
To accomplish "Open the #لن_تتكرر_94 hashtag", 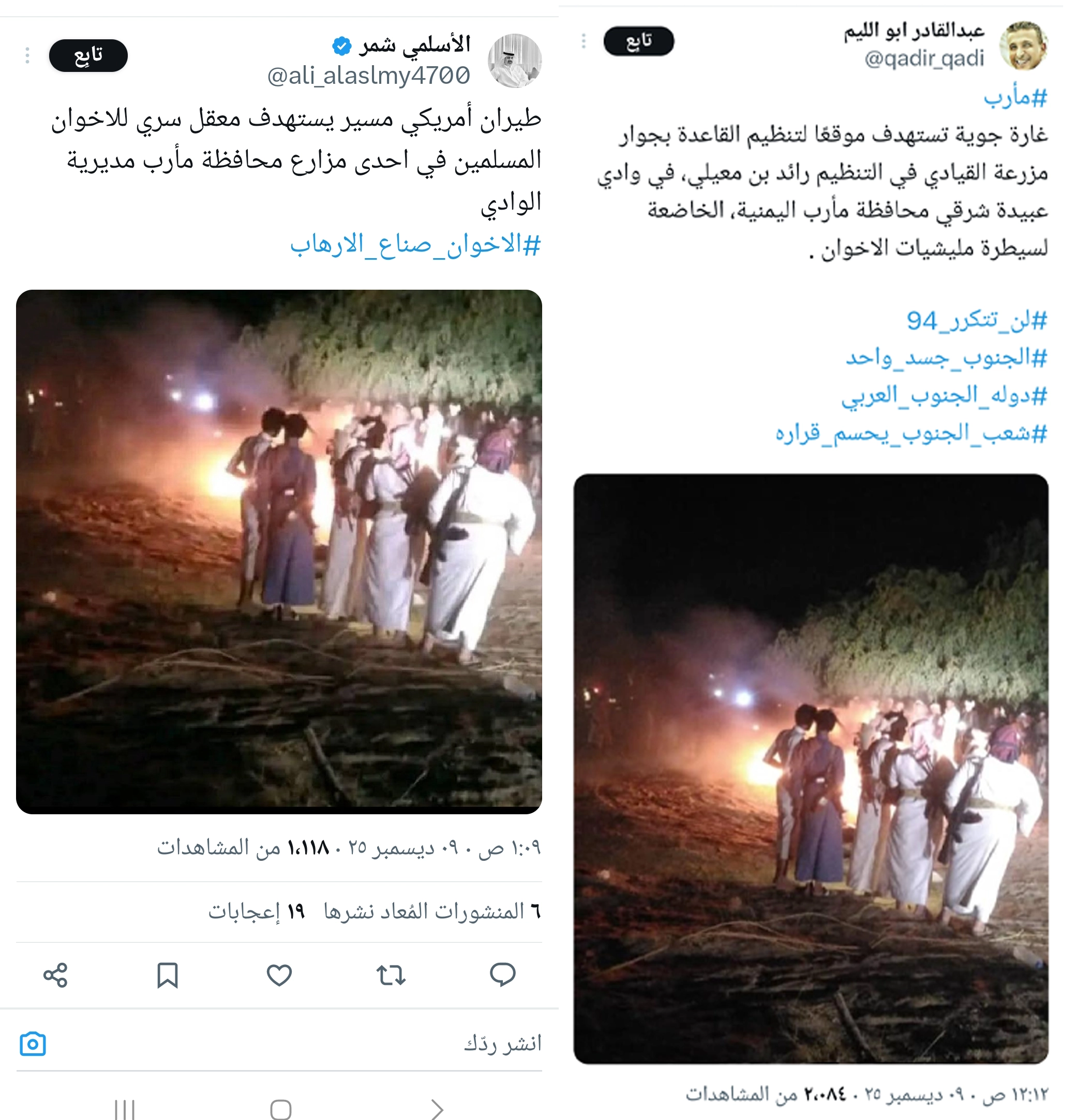I will coord(977,321).
